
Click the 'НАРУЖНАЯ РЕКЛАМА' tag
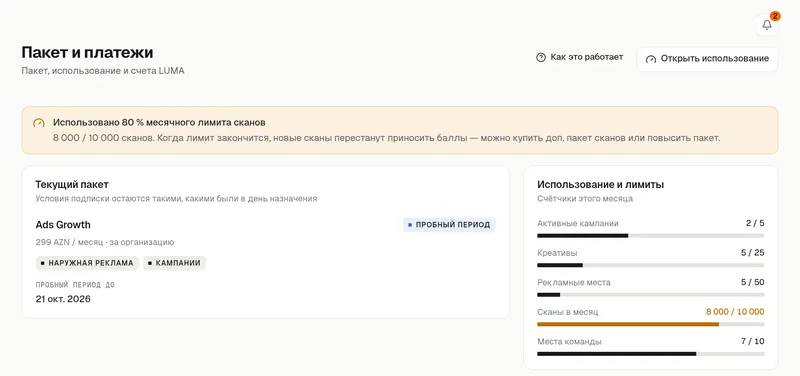87,263
